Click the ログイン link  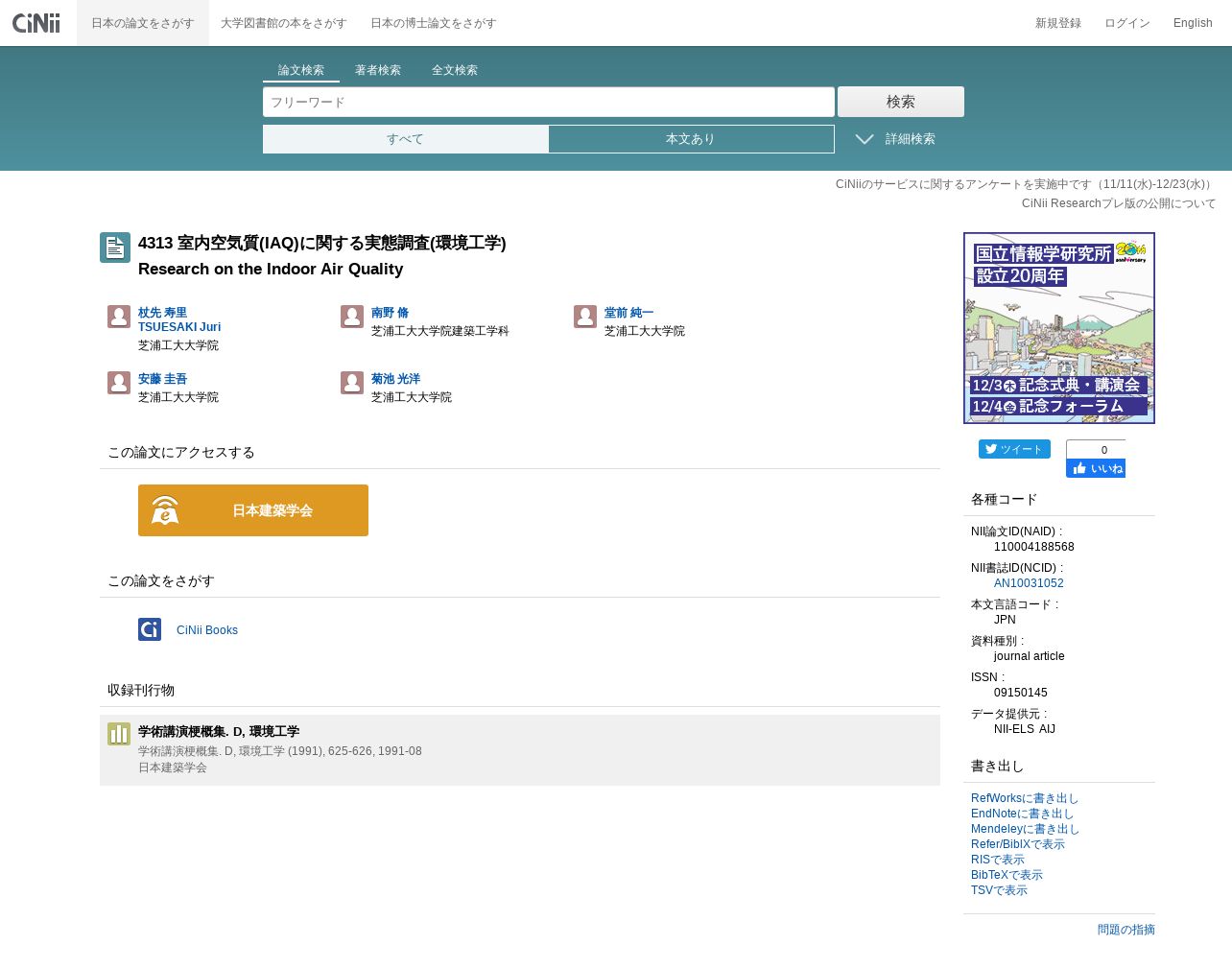(x=1127, y=23)
